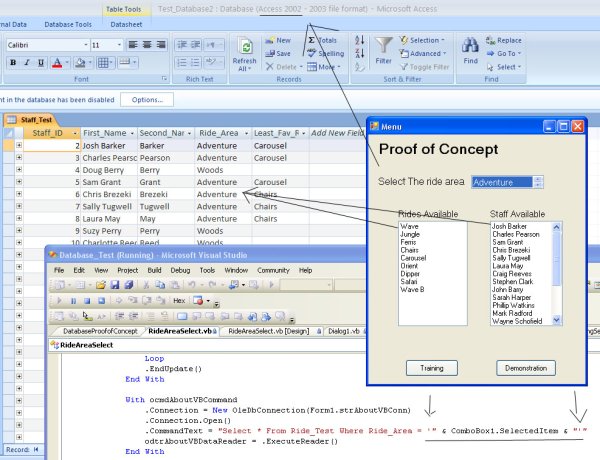Screen dimensions: 600x460
Task: Go to first record navigation button
Action: tap(36, 450)
